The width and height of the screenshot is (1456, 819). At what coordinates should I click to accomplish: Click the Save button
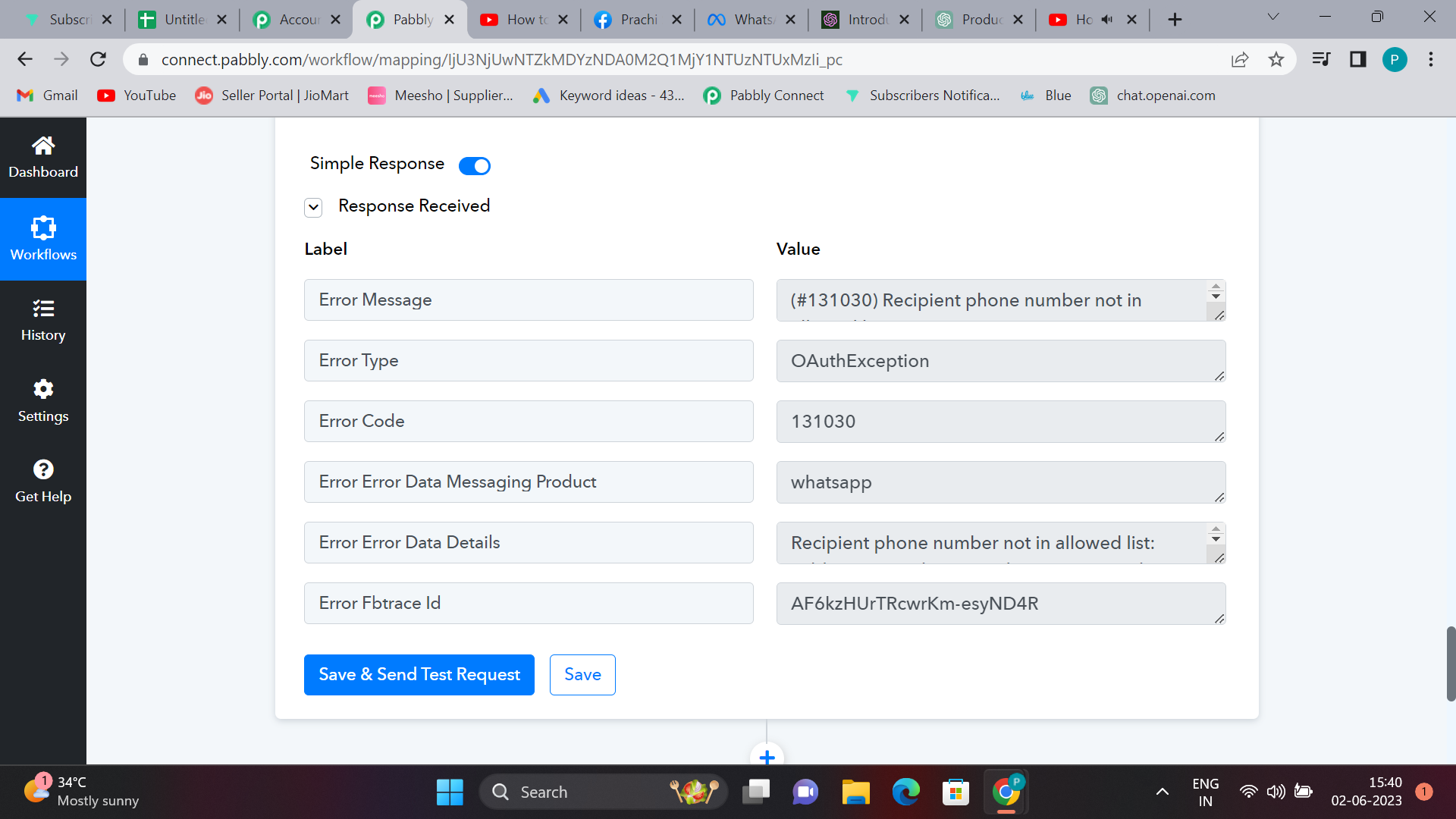click(582, 675)
